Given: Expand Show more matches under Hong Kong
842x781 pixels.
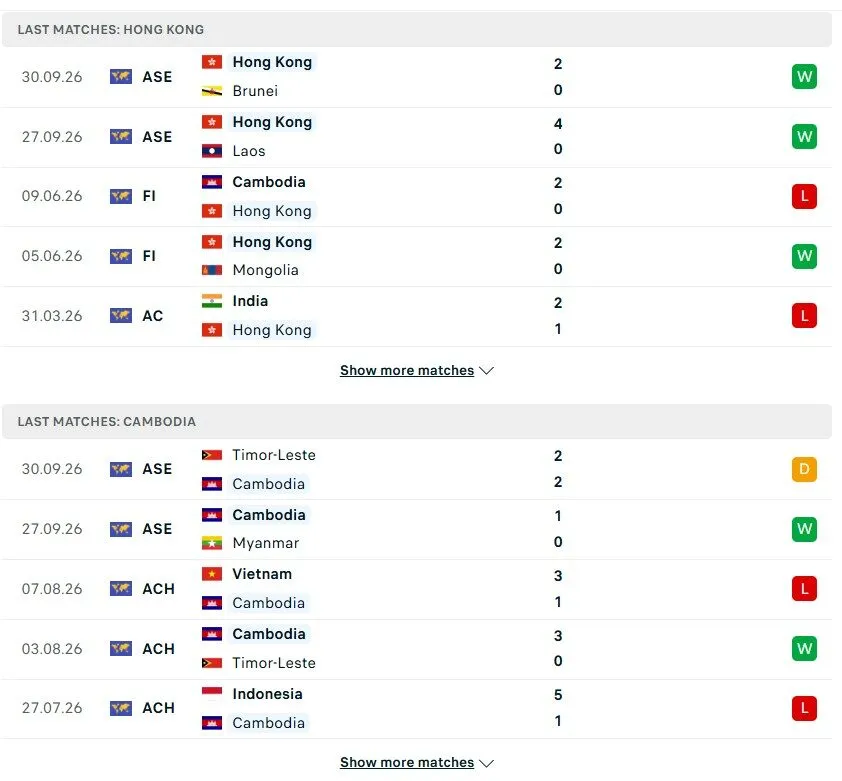Looking at the screenshot, I should point(407,370).
